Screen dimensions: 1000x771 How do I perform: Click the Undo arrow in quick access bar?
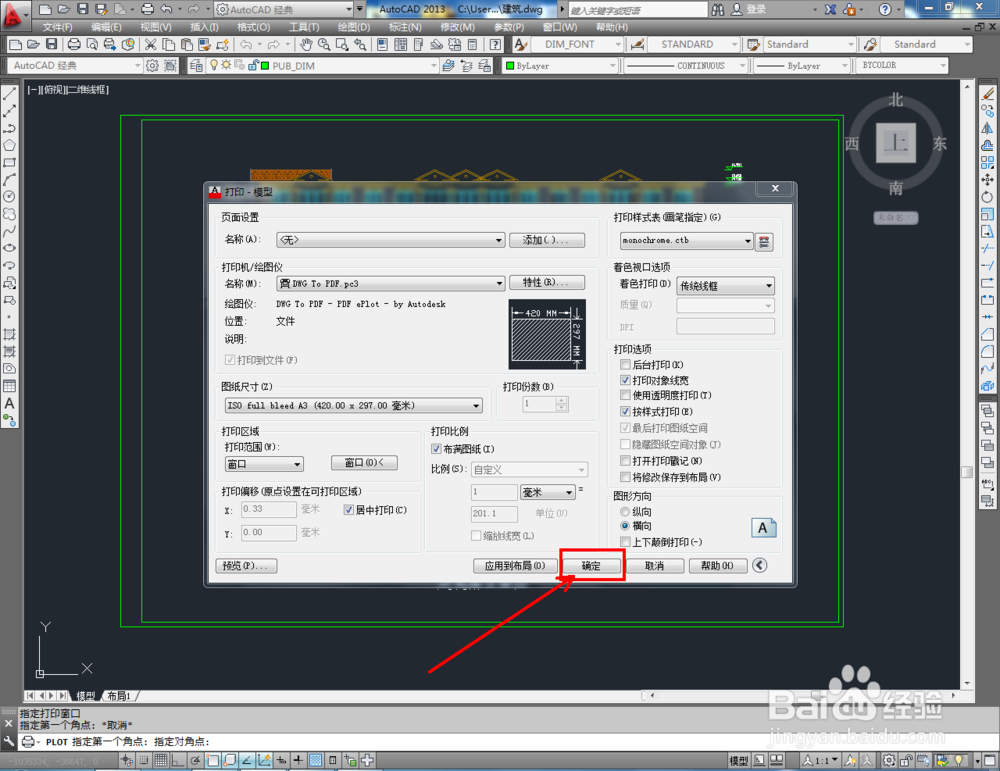tap(166, 9)
